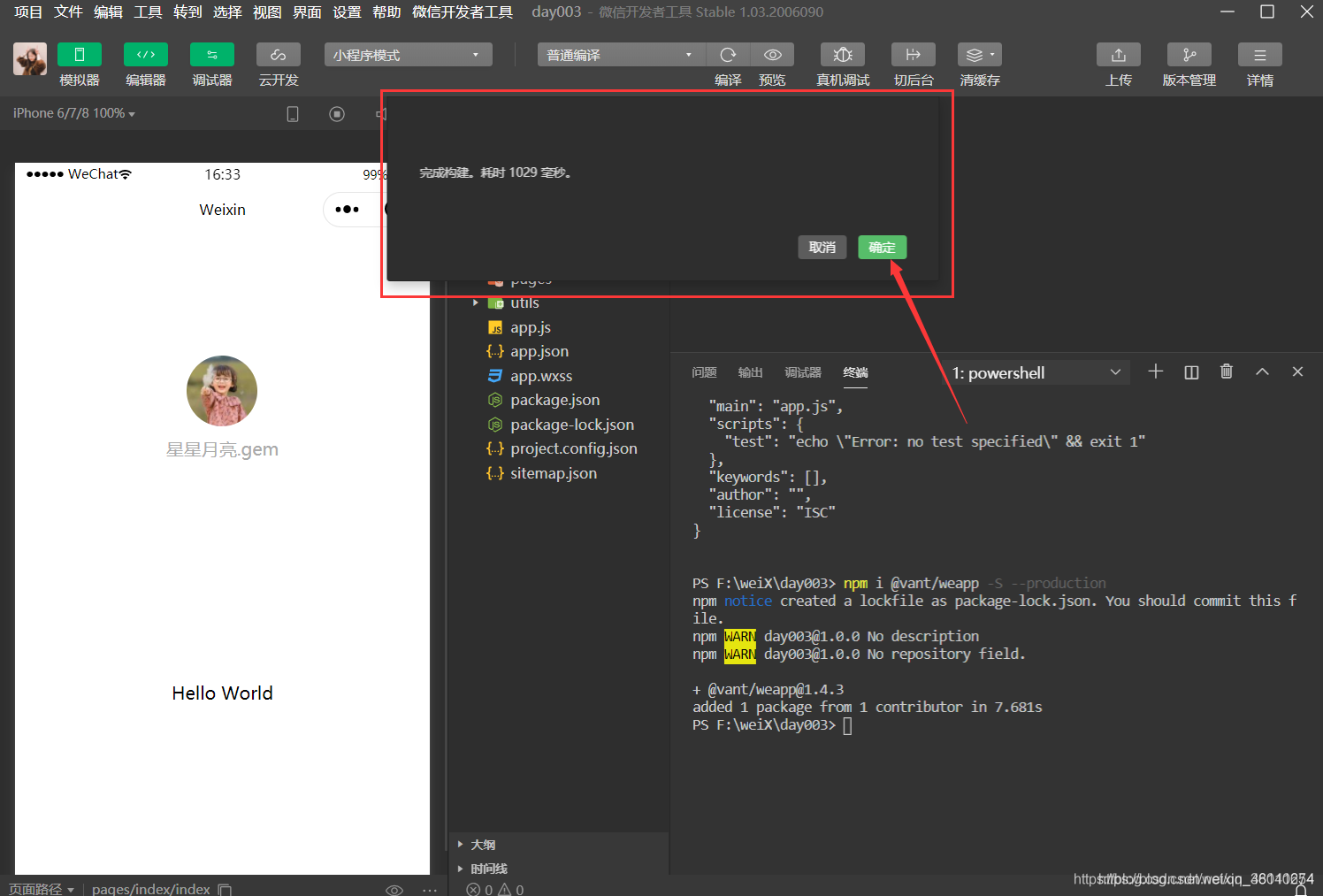Switch to the 输出 output tab
Image resolution: width=1323 pixels, height=896 pixels.
[x=750, y=372]
